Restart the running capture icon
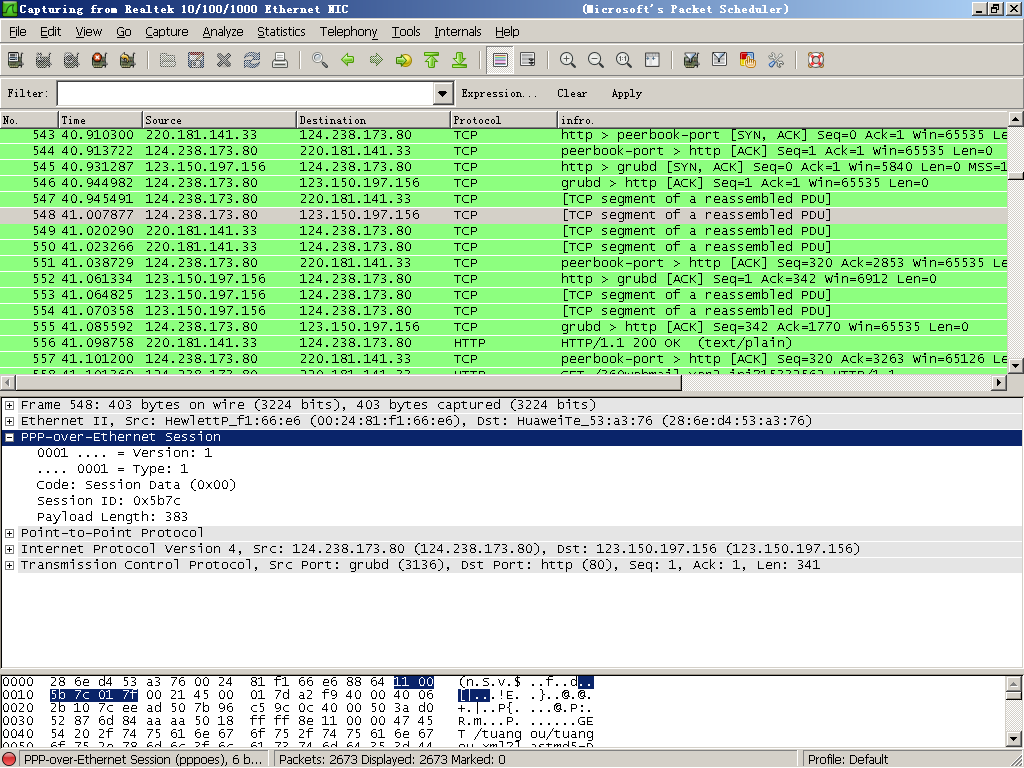The width and height of the screenshot is (1024, 768). tap(127, 60)
